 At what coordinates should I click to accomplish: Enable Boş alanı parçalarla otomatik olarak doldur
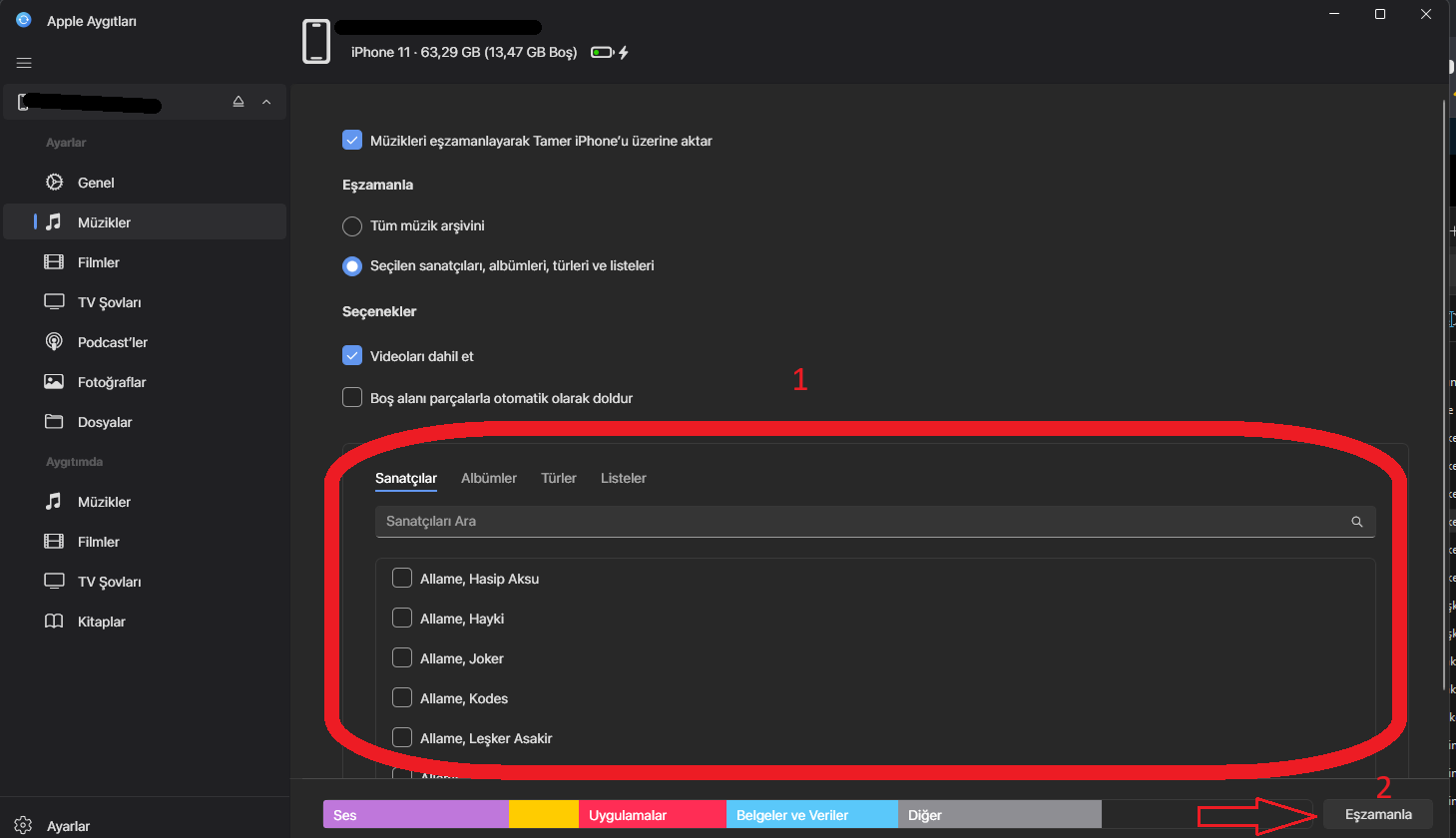point(352,398)
